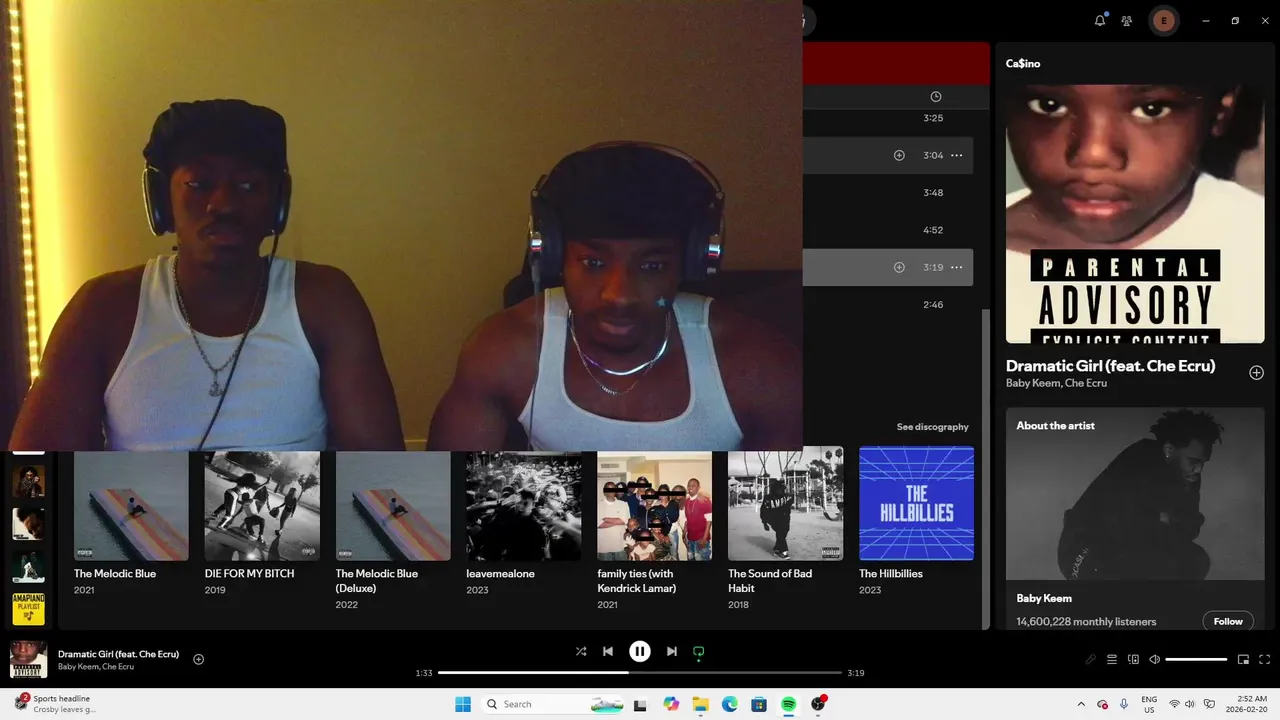
Task: Open File Explorer from the taskbar
Action: click(x=700, y=704)
